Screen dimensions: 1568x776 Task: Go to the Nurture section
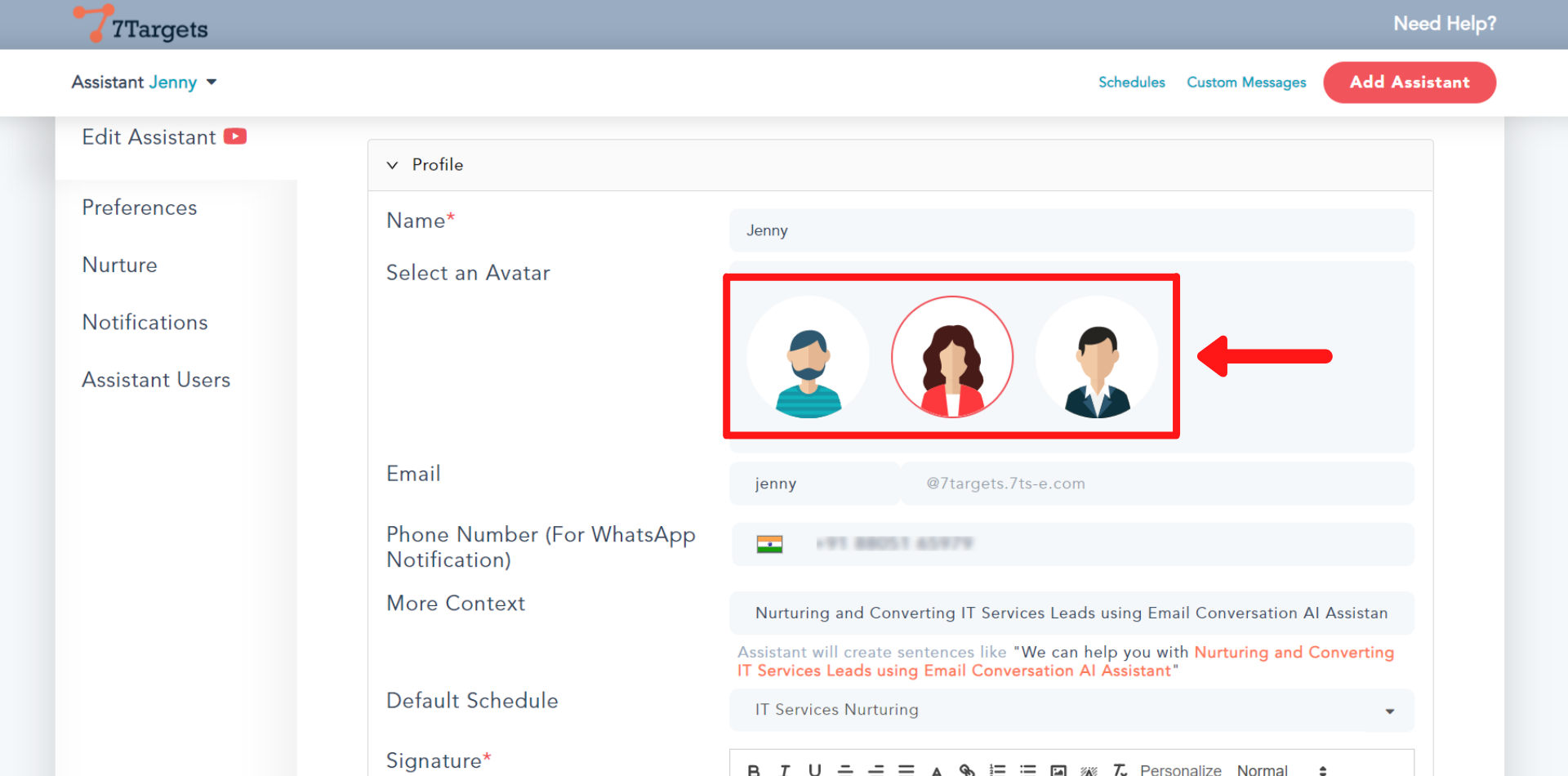tap(120, 265)
